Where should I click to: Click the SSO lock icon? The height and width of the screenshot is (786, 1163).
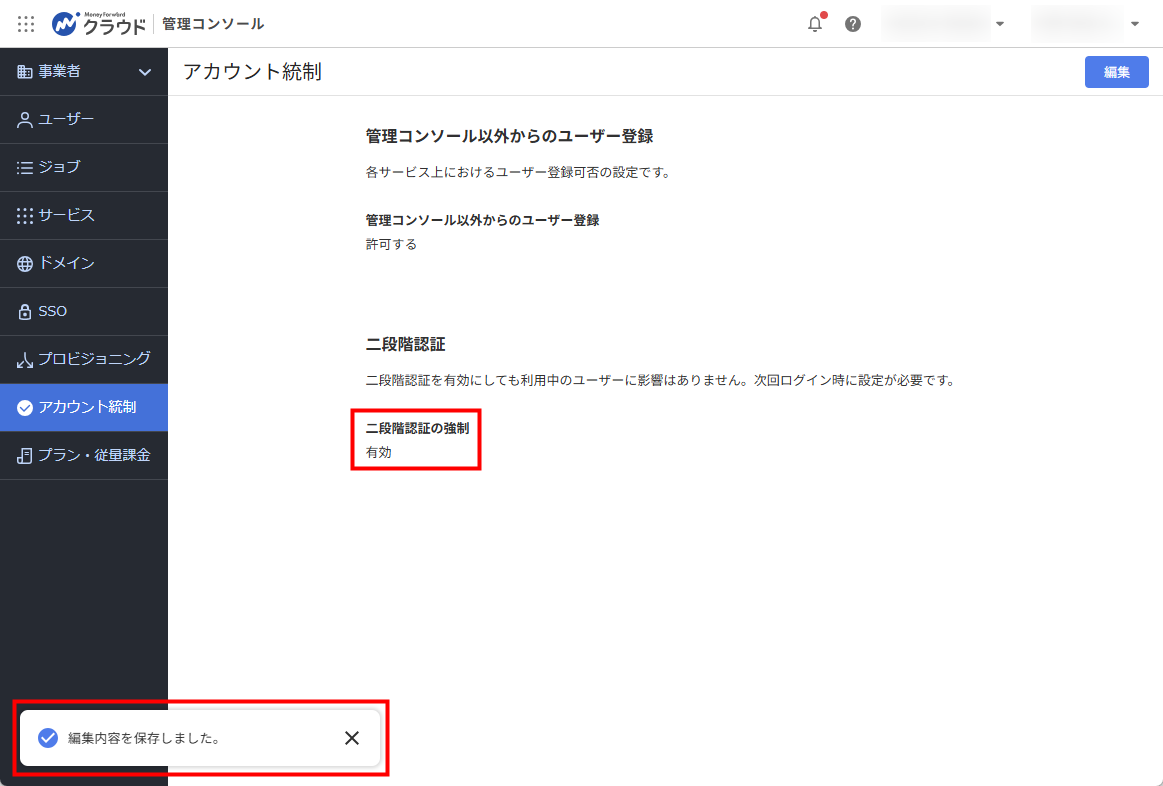[24, 311]
